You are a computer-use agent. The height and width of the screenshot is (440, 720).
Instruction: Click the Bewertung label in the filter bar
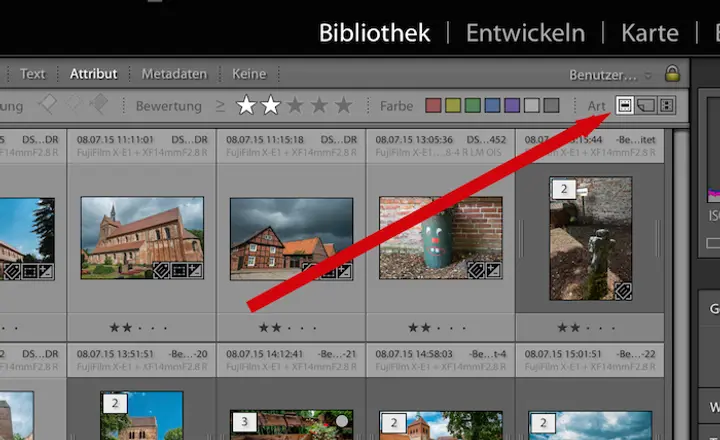169,106
